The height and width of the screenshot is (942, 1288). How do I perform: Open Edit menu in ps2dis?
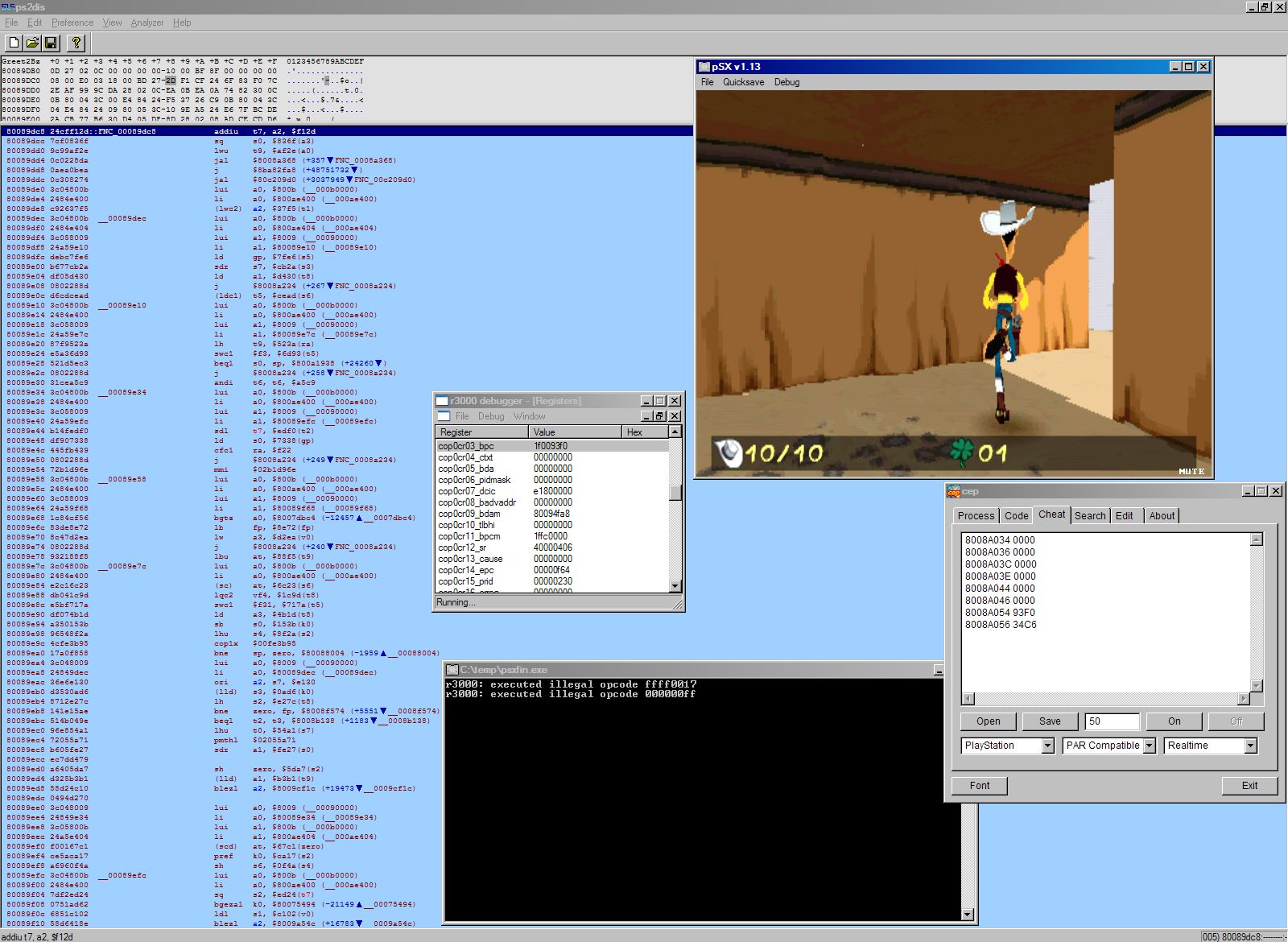coord(35,23)
